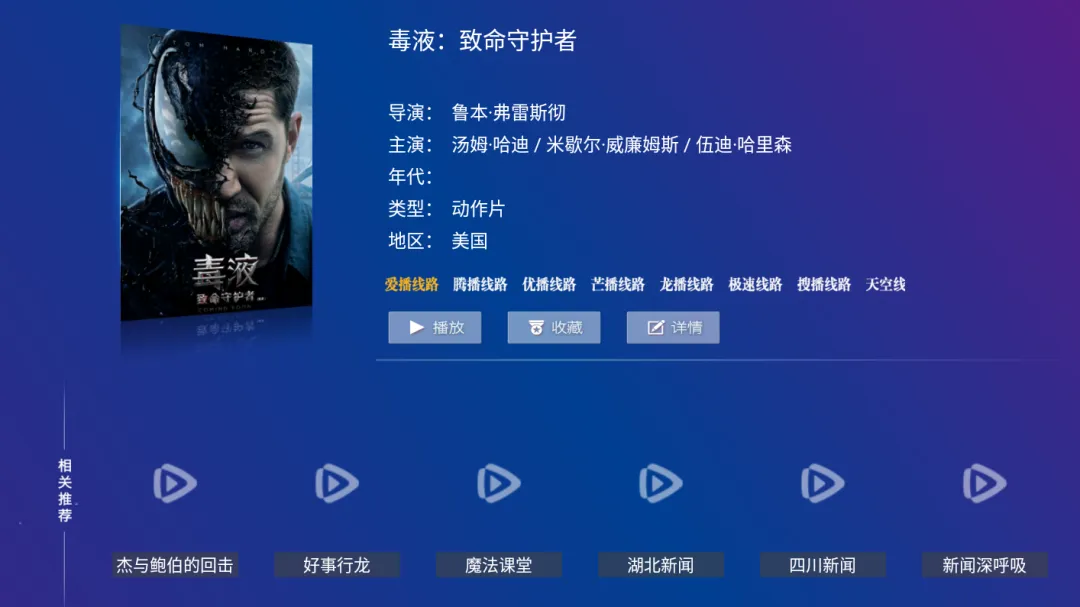The height and width of the screenshot is (607, 1080).
Task: Click the Venom movie poster
Action: (216, 174)
